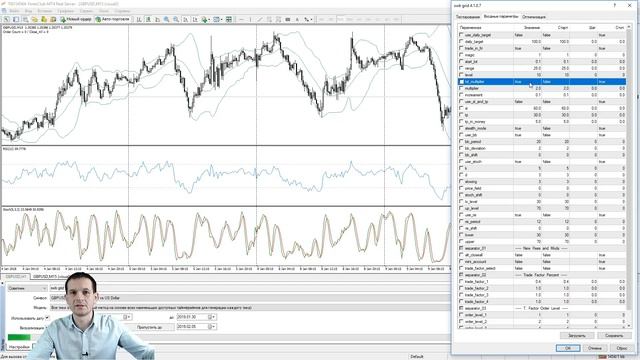The height and width of the screenshot is (360, 640).
Task: Open the Настройки tab of the tester
Action: click(x=19, y=347)
